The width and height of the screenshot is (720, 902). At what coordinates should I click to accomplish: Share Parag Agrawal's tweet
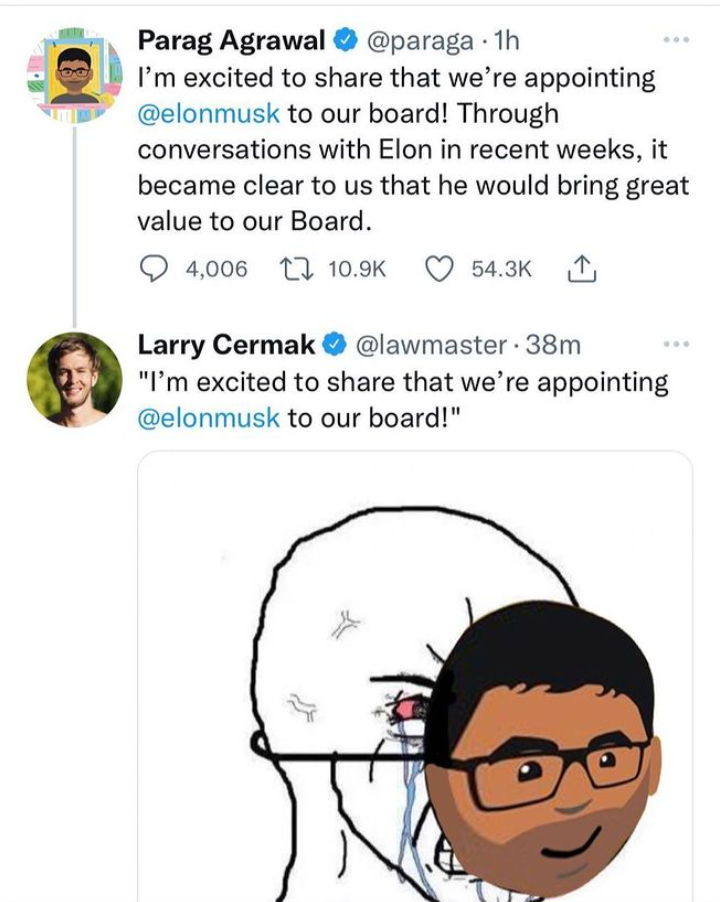(581, 268)
